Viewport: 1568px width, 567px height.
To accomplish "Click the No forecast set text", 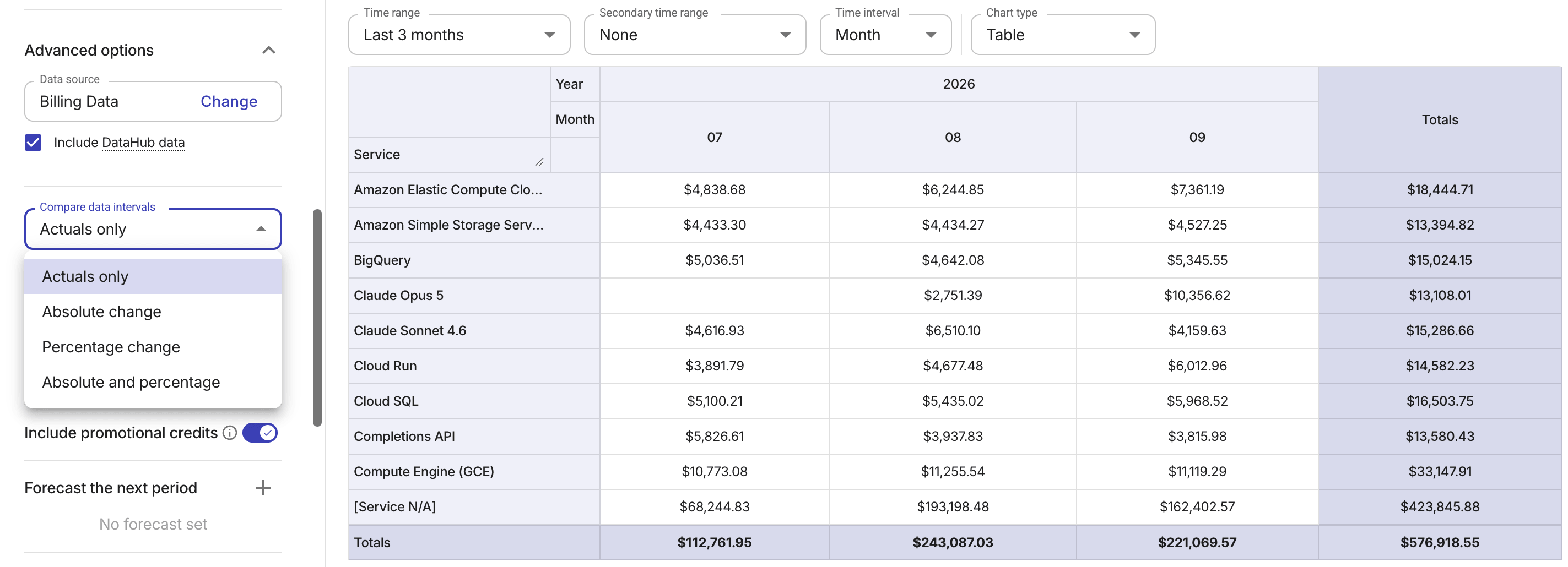I will point(153,524).
